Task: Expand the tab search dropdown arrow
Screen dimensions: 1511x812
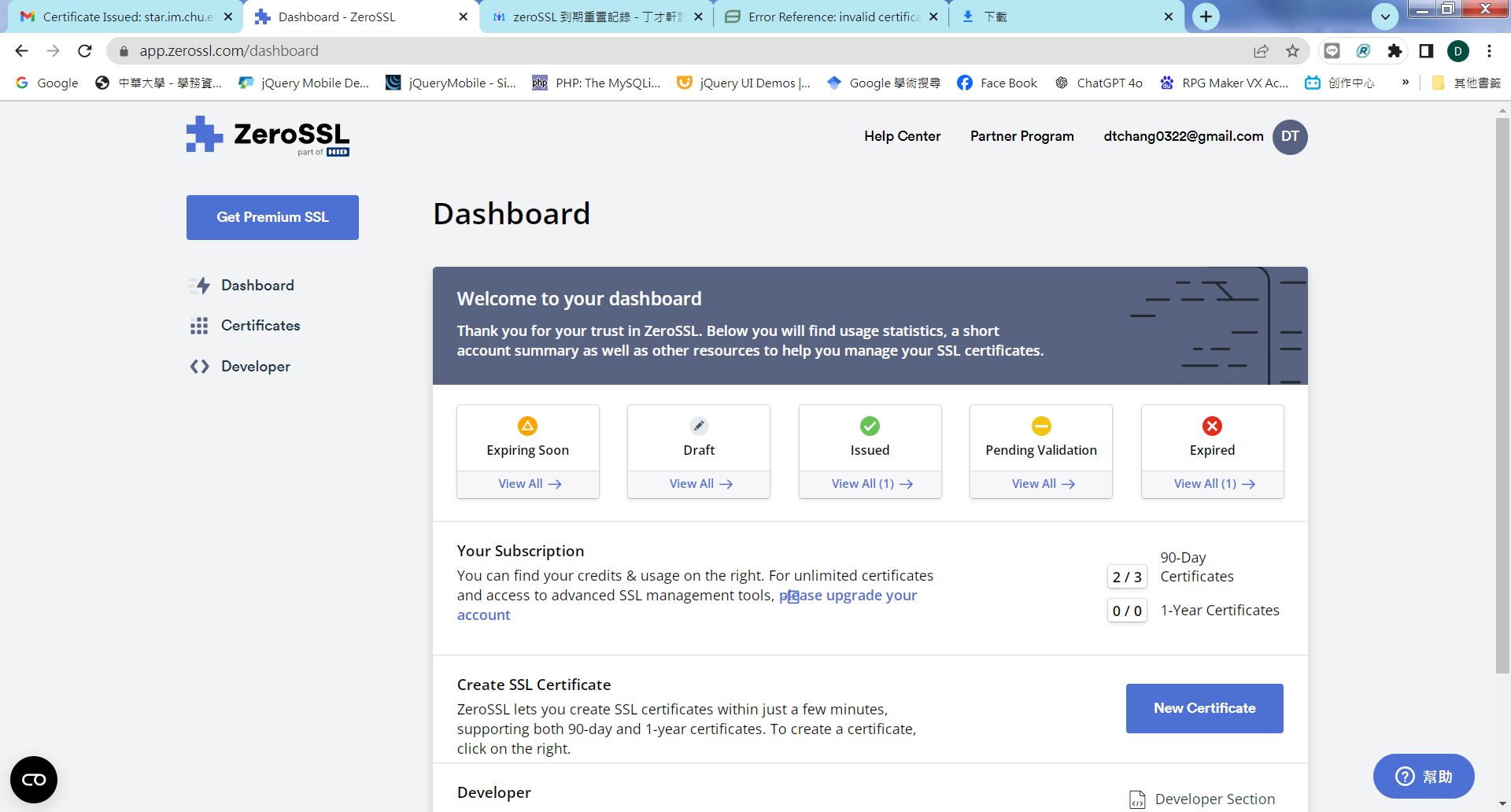Action: (x=1385, y=17)
